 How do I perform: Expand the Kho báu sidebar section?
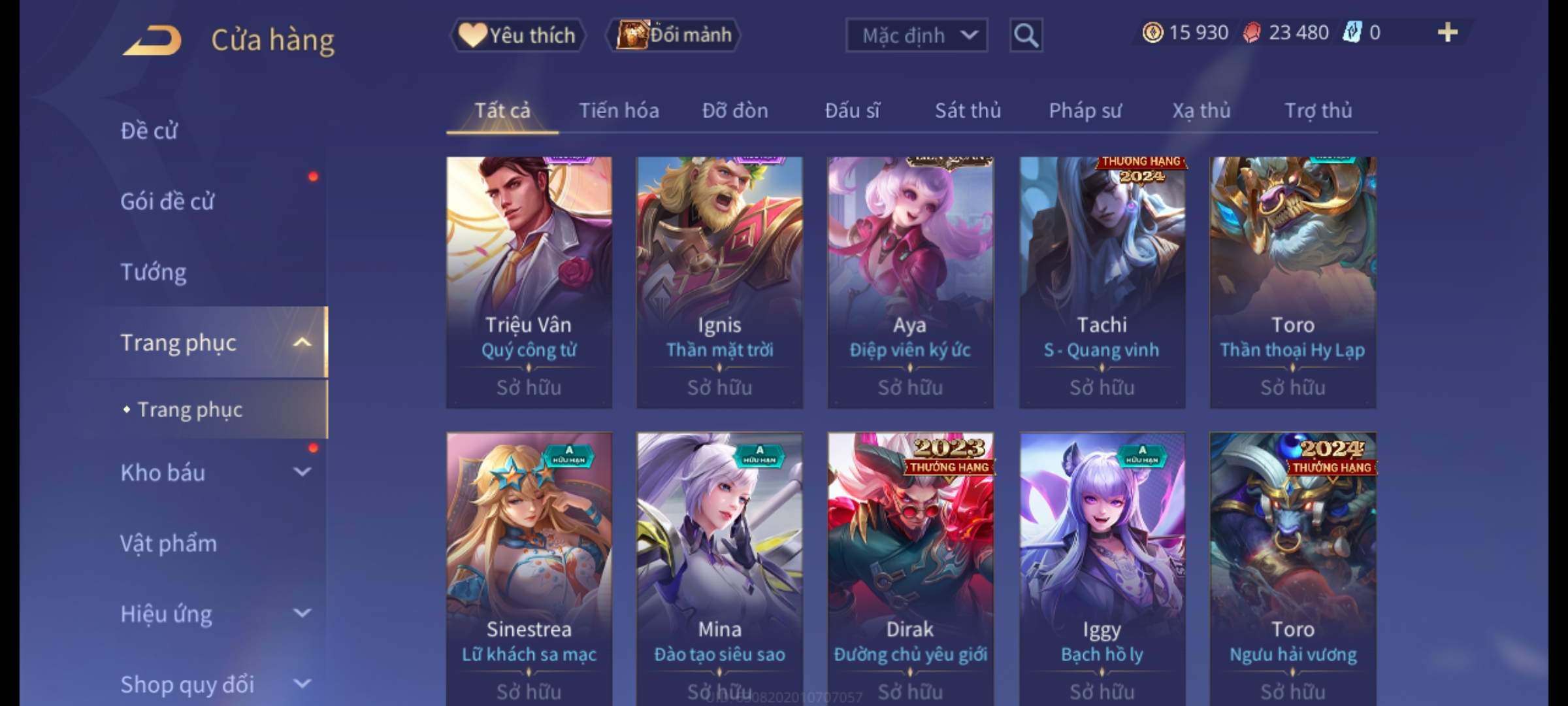pyautogui.click(x=302, y=472)
